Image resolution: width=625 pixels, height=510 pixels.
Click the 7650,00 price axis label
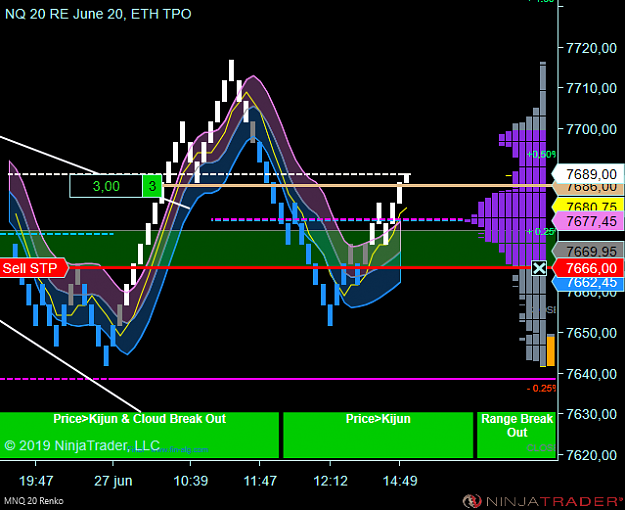coord(592,333)
